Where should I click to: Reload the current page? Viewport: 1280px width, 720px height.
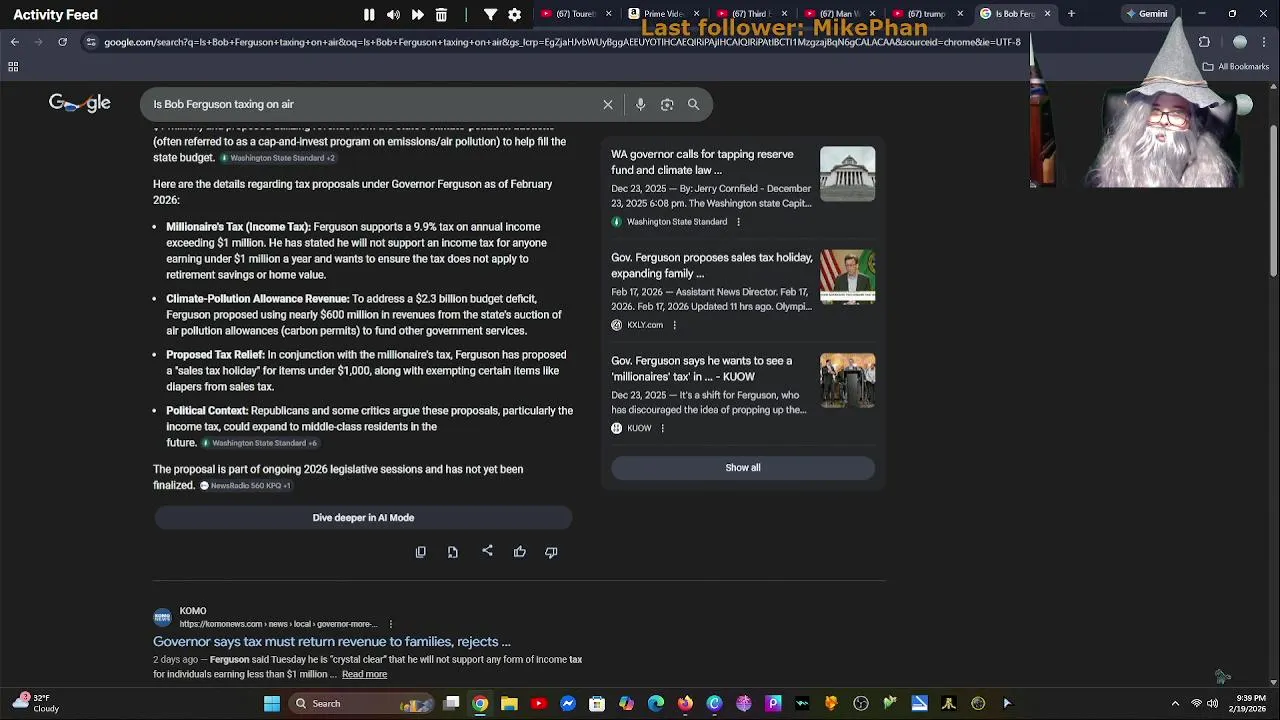[62, 42]
